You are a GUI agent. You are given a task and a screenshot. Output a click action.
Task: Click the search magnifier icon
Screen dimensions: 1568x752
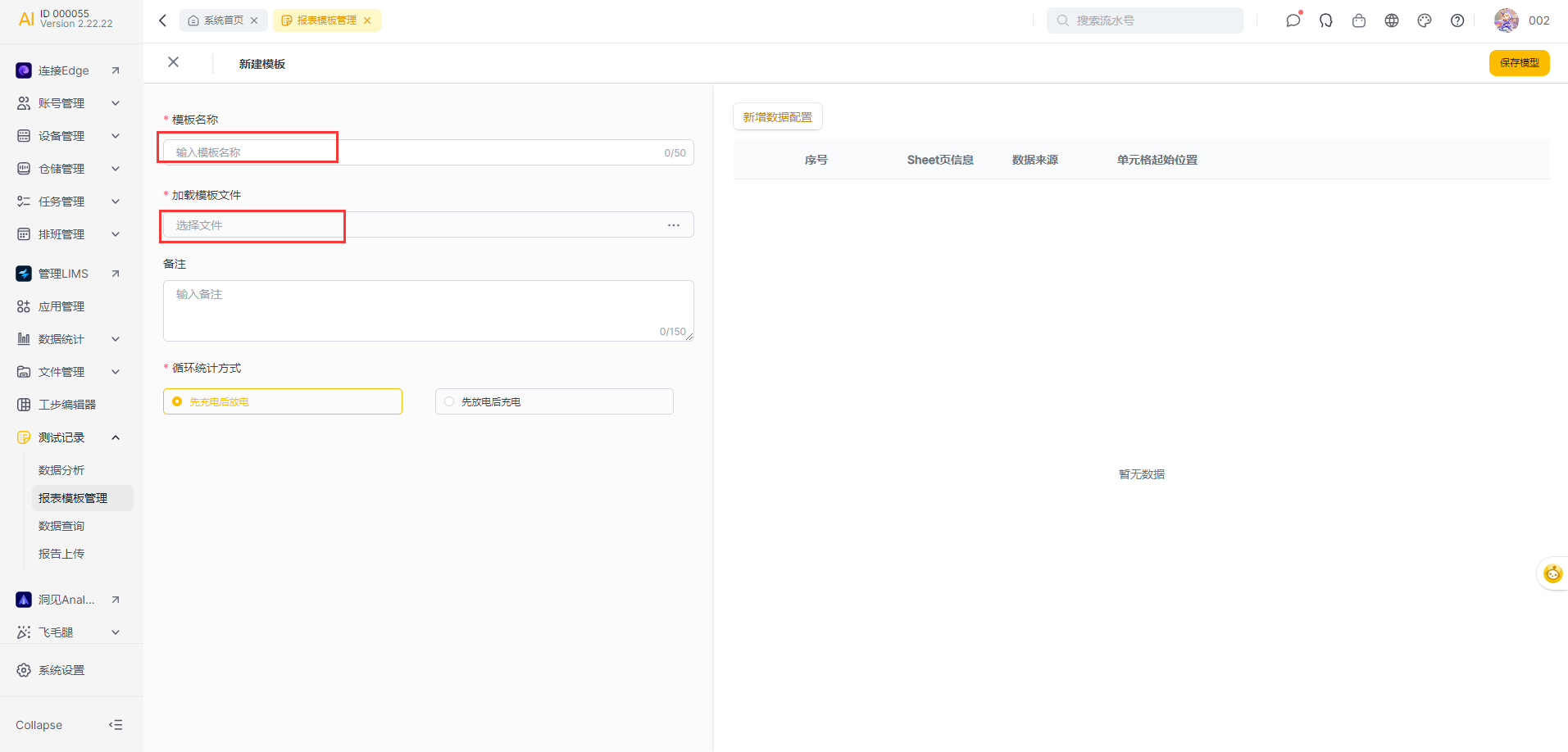(x=1062, y=20)
